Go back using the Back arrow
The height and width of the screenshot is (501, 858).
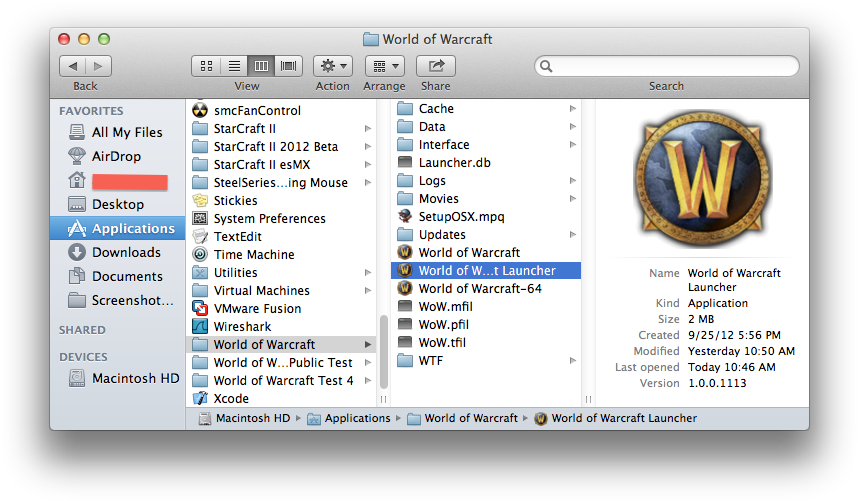tap(73, 66)
